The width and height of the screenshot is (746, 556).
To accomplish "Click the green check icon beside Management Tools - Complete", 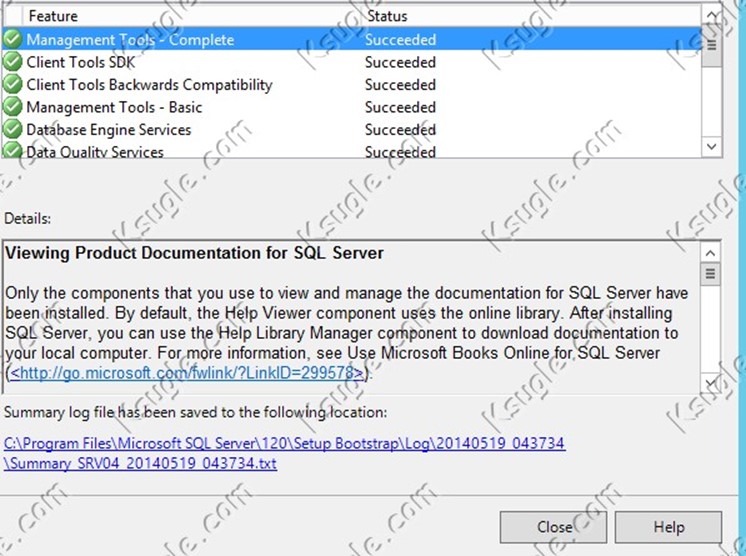I will (x=13, y=39).
